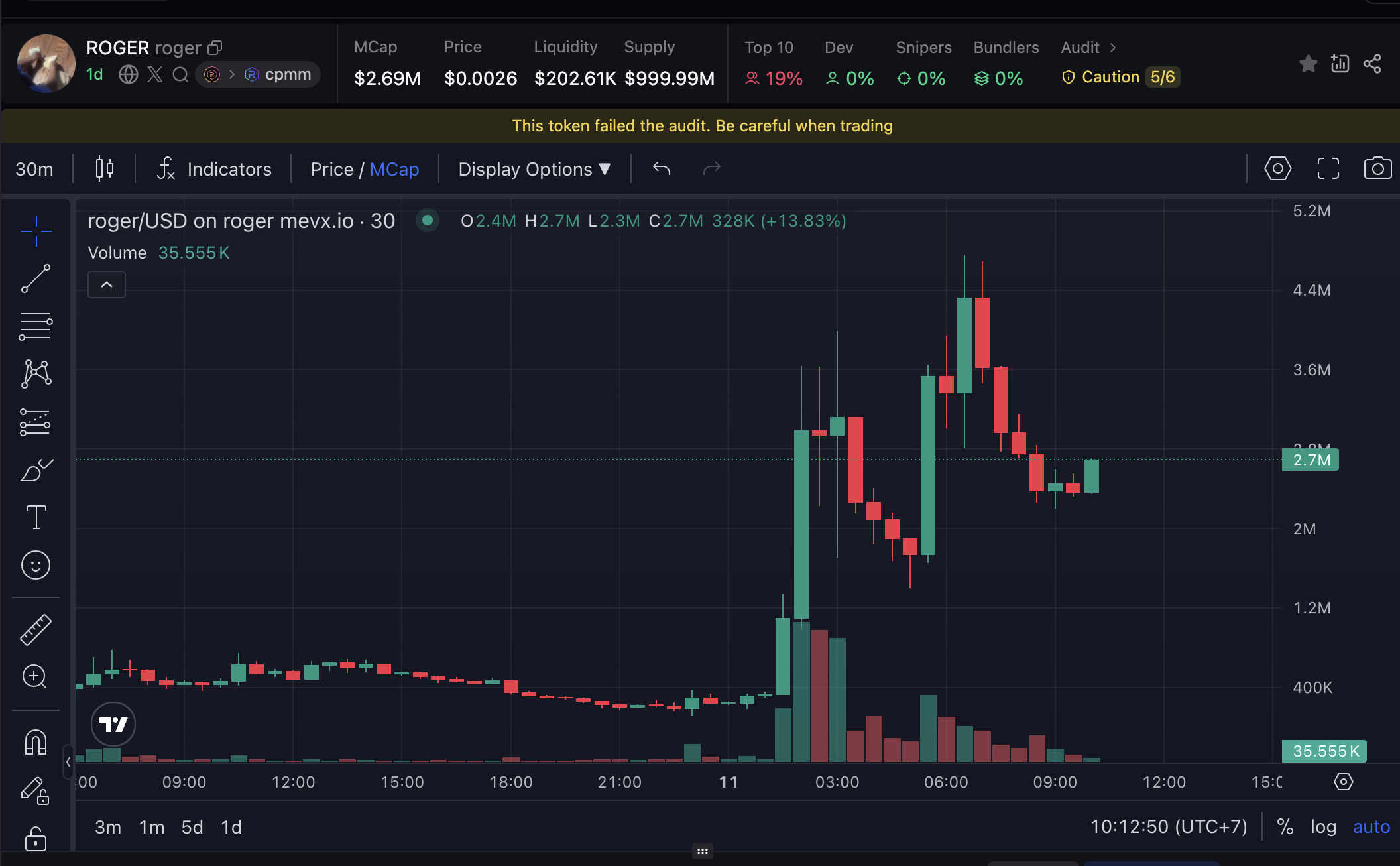
Task: Toggle stay in drawing mode
Action: click(36, 790)
